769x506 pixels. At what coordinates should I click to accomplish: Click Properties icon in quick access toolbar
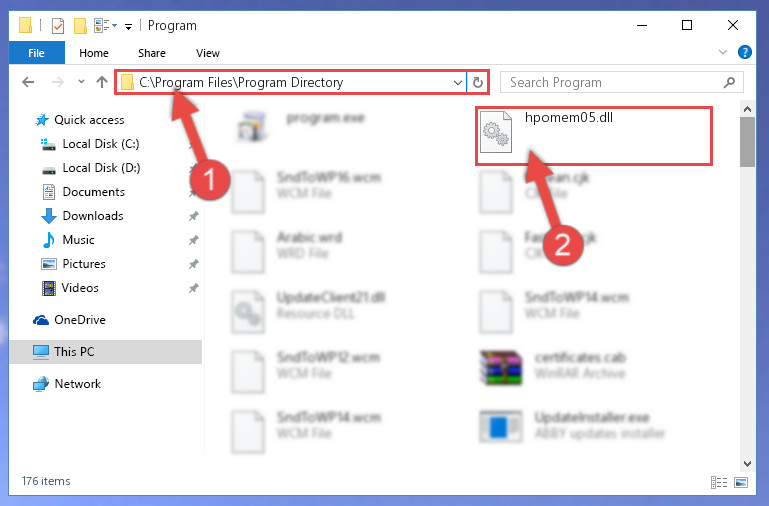pos(57,25)
